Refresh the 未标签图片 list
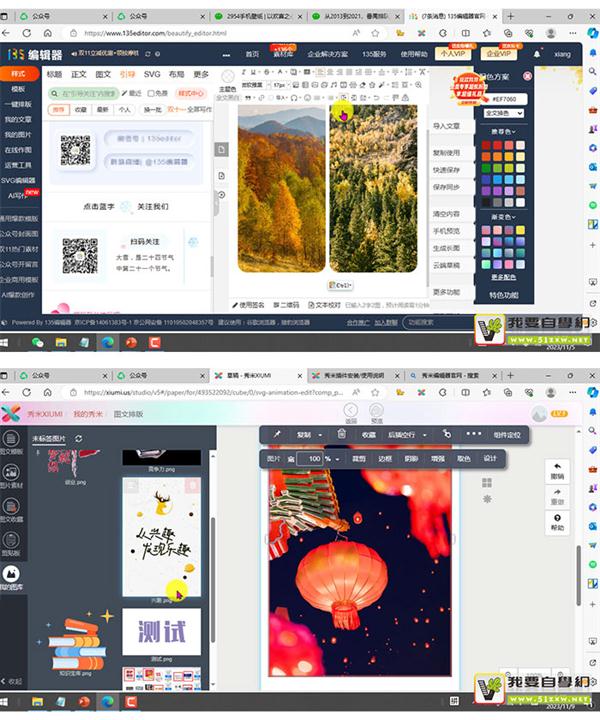The width and height of the screenshot is (600, 720). [x=79, y=439]
